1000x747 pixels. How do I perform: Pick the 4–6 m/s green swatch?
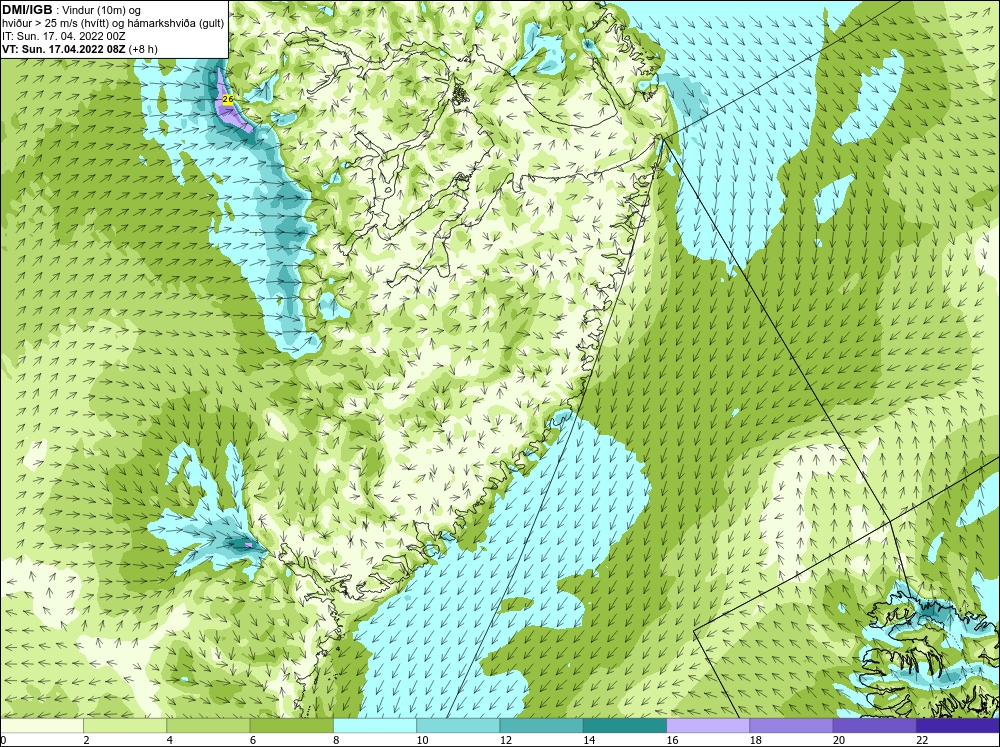(208, 725)
